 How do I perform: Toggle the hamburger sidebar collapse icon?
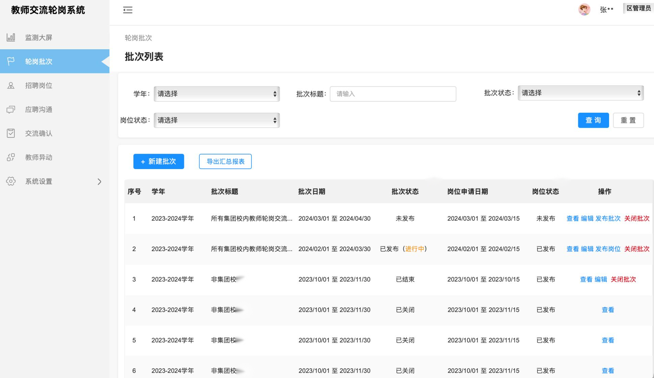pyautogui.click(x=128, y=10)
